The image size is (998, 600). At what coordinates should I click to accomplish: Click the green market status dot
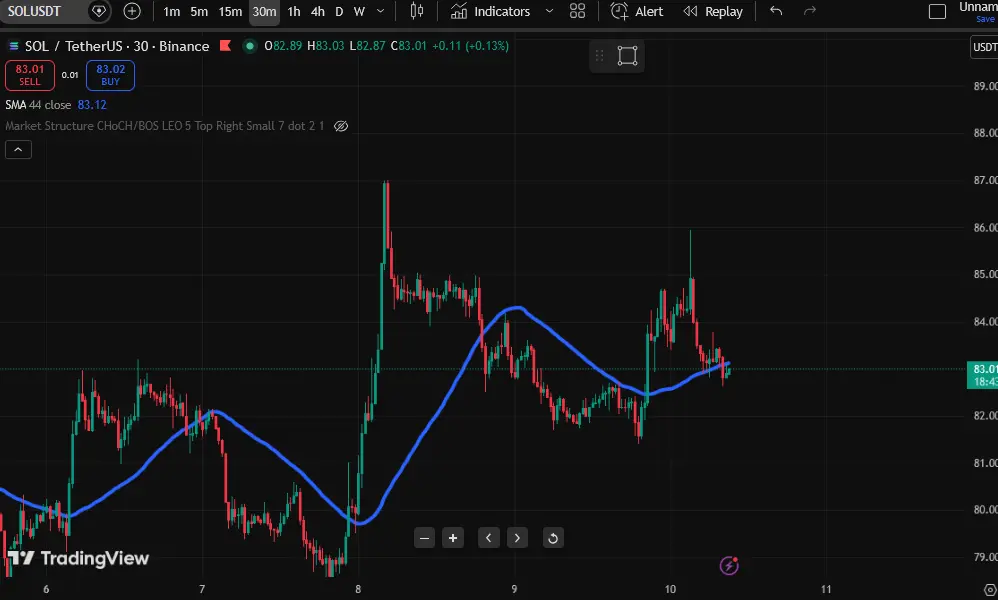point(250,46)
